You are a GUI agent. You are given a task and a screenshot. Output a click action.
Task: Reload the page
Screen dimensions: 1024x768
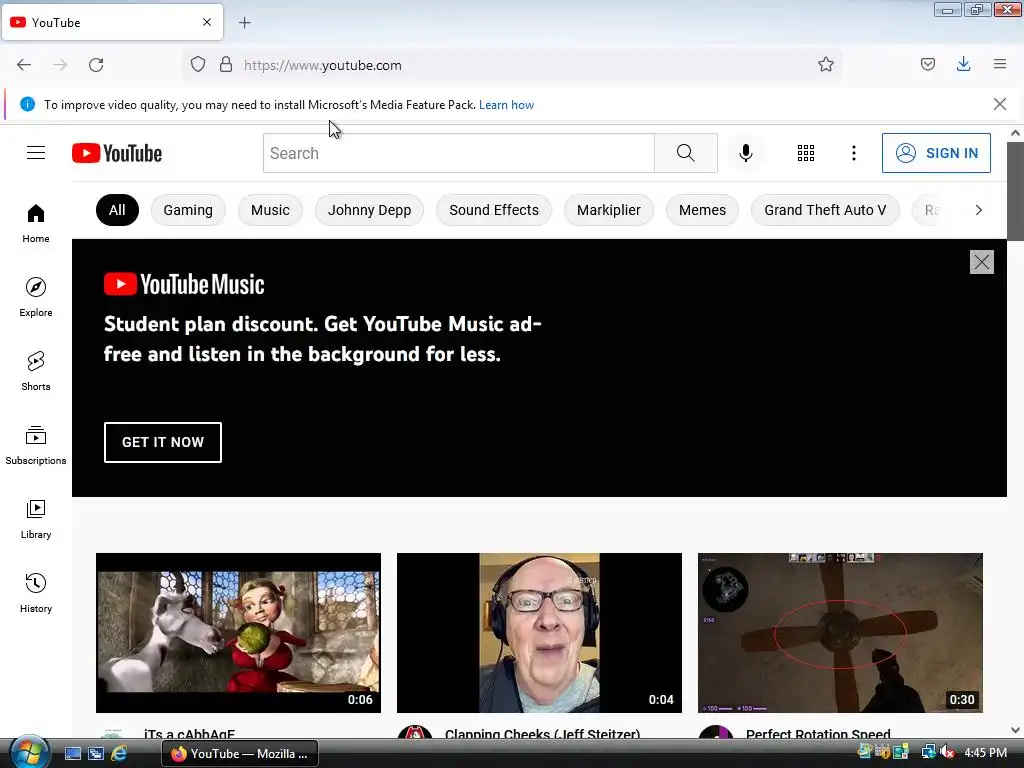(96, 65)
